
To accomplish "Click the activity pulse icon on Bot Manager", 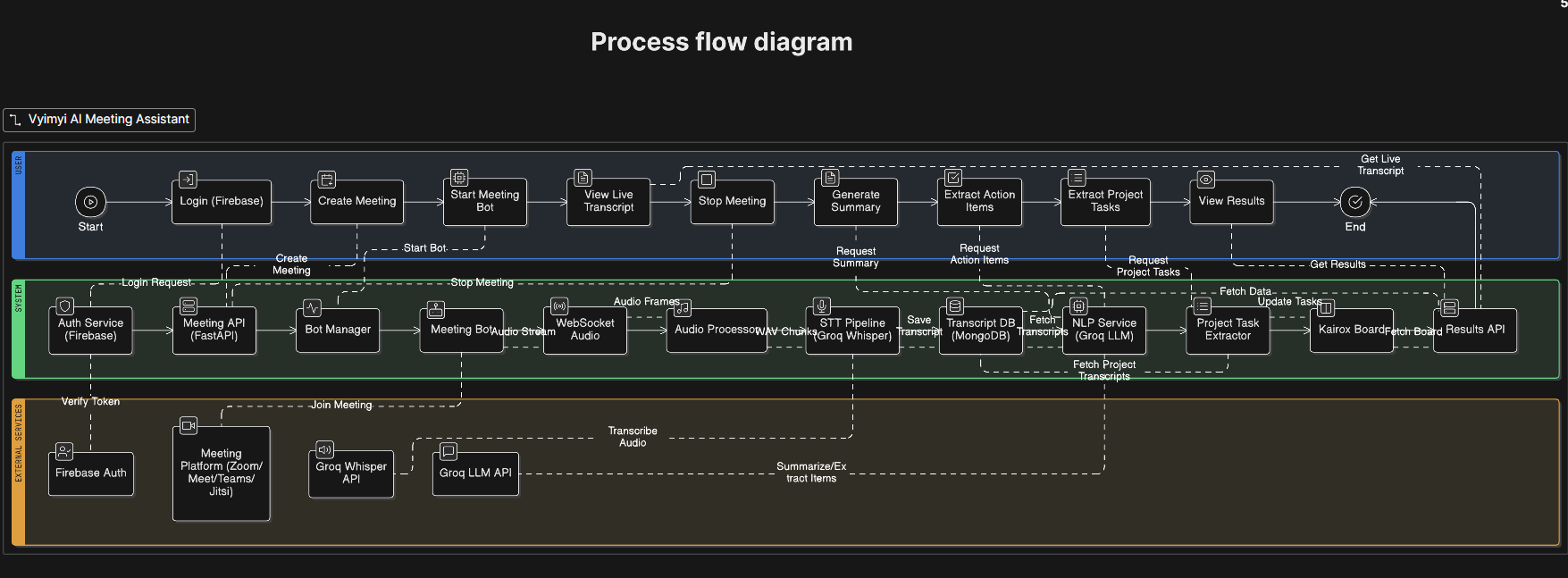I will coord(312,308).
